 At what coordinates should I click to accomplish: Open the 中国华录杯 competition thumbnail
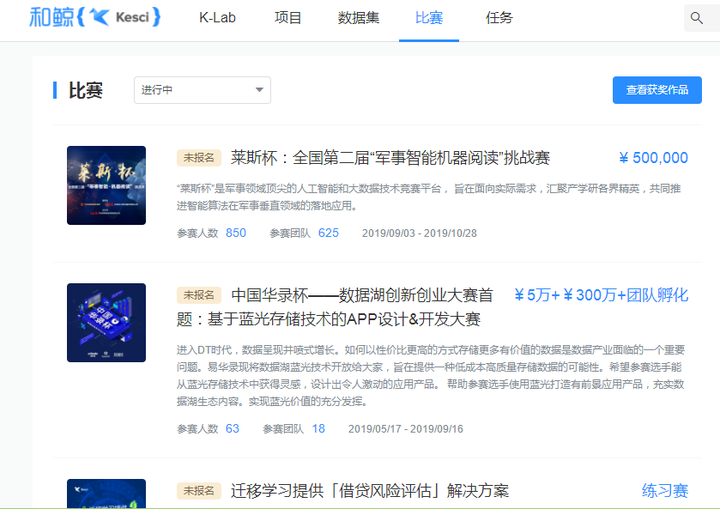107,322
